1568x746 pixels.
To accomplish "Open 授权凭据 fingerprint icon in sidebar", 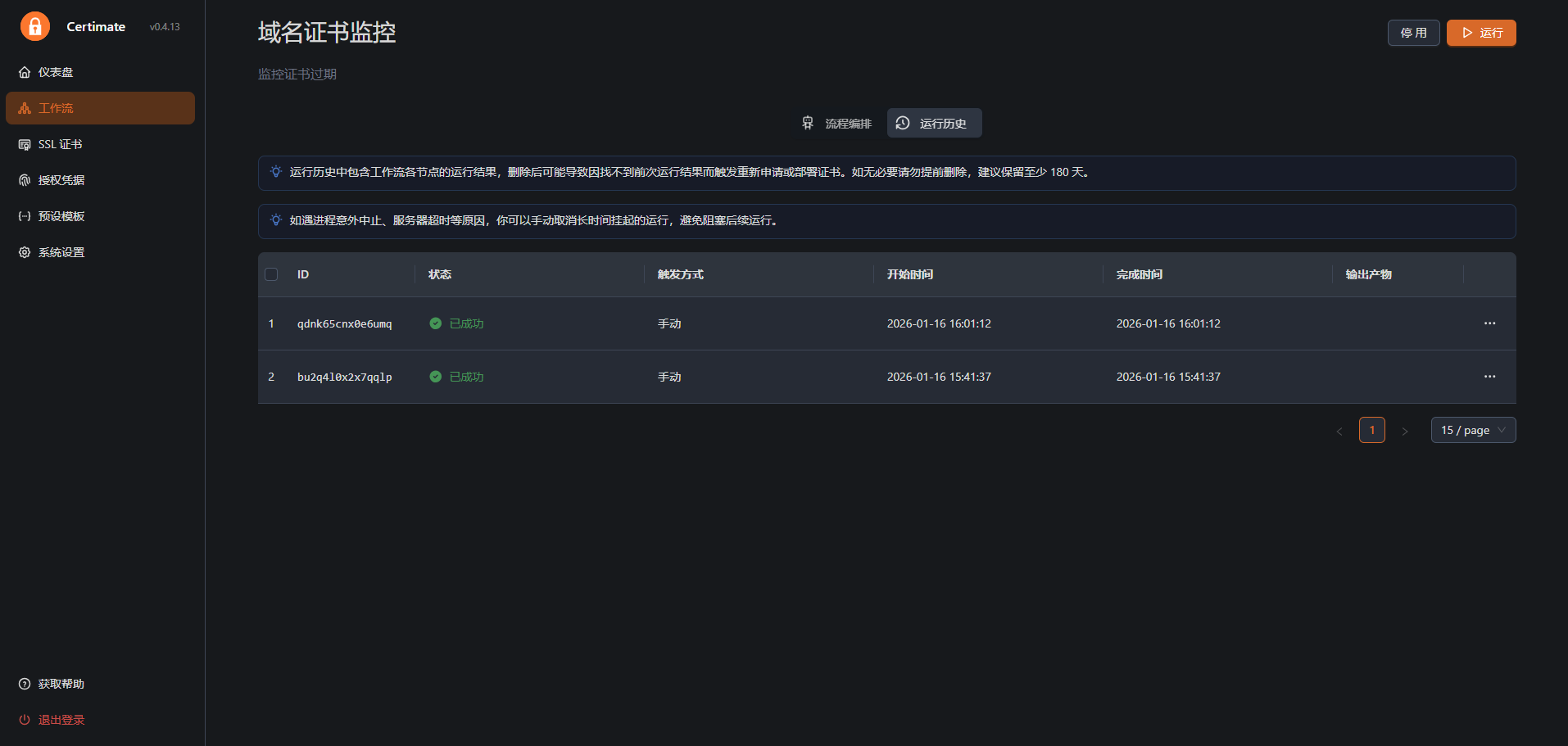I will coord(25,181).
